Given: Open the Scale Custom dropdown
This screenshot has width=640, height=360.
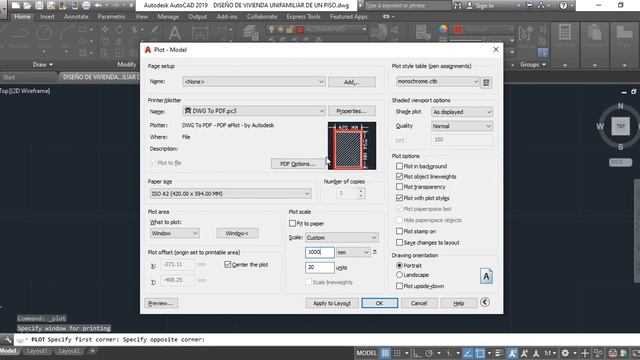Looking at the screenshot, I should (x=342, y=238).
